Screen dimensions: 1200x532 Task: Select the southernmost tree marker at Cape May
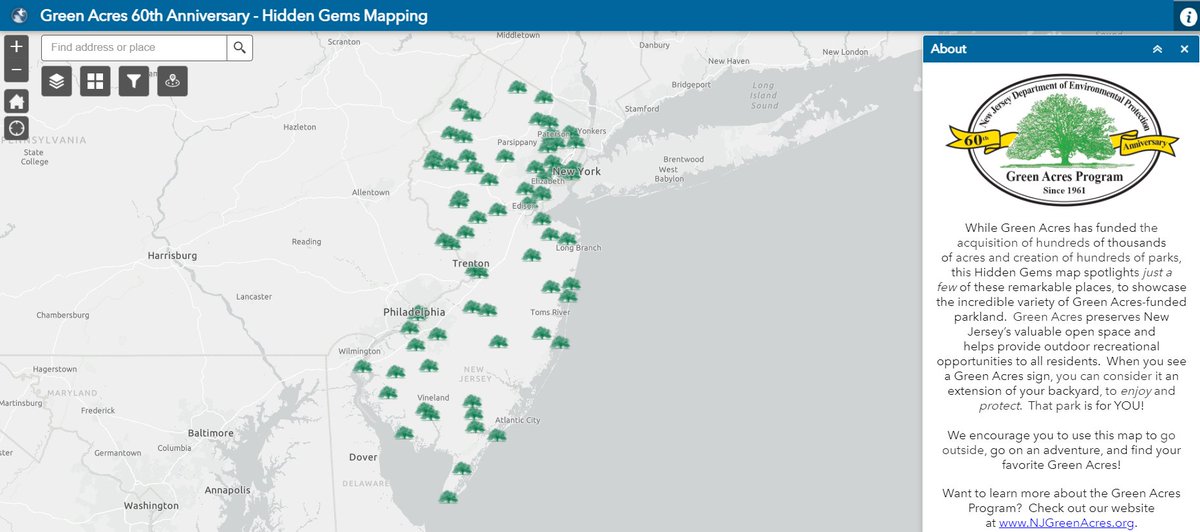tap(448, 497)
